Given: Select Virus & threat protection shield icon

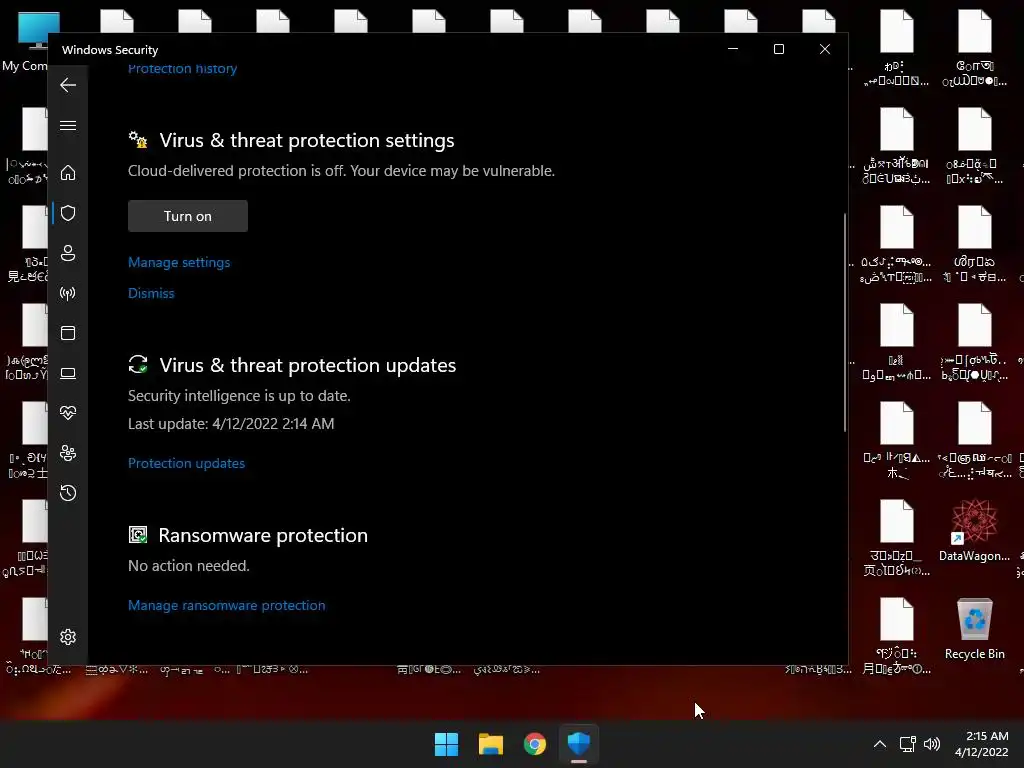Looking at the screenshot, I should pyautogui.click(x=68, y=213).
